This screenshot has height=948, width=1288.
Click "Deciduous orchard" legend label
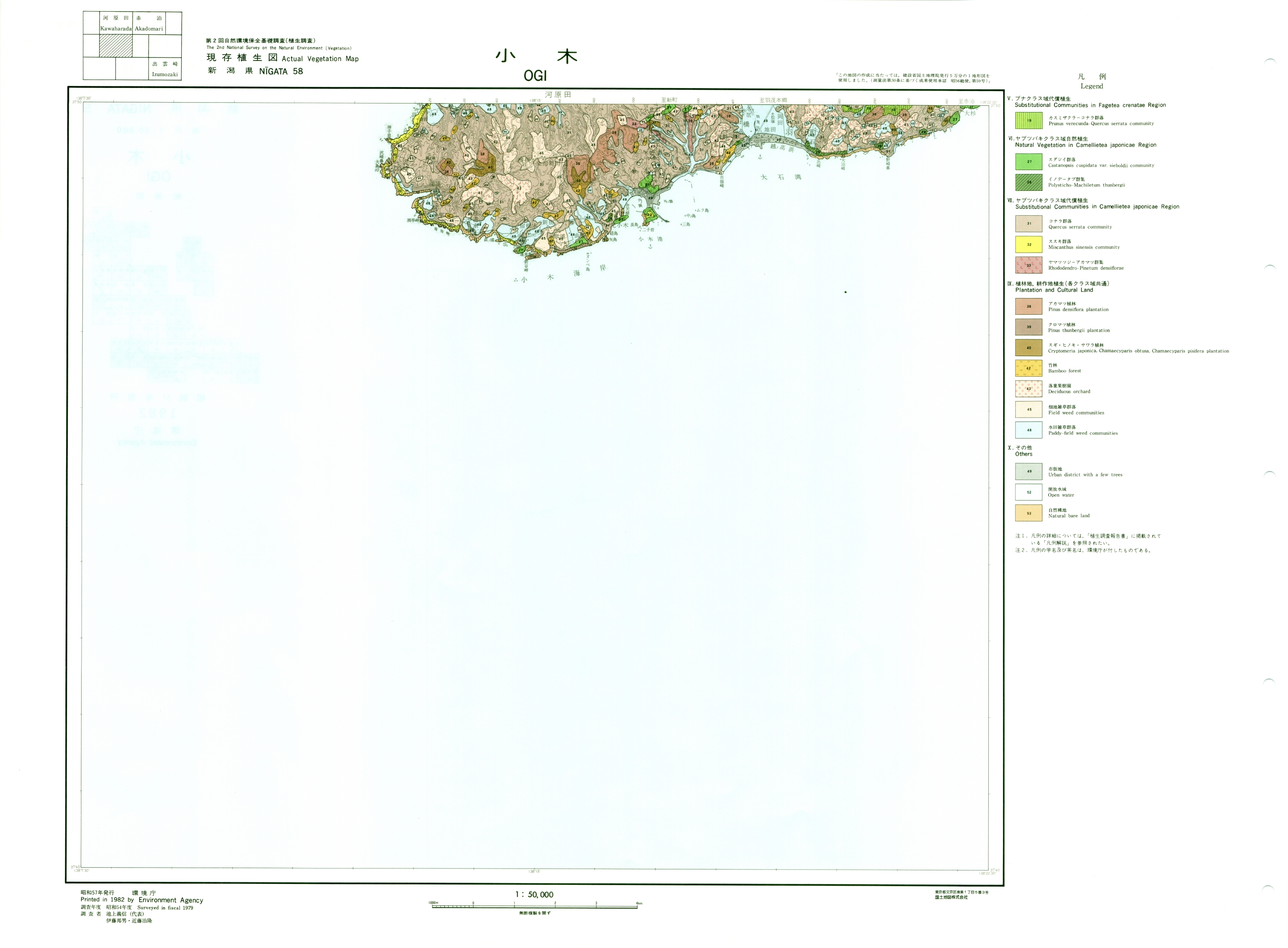tap(1069, 391)
